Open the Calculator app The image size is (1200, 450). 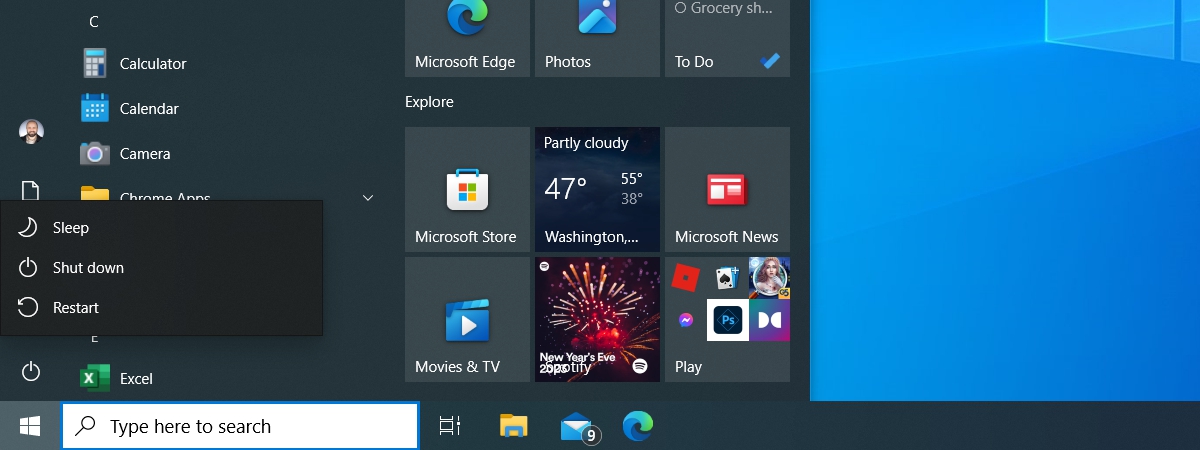[x=152, y=63]
